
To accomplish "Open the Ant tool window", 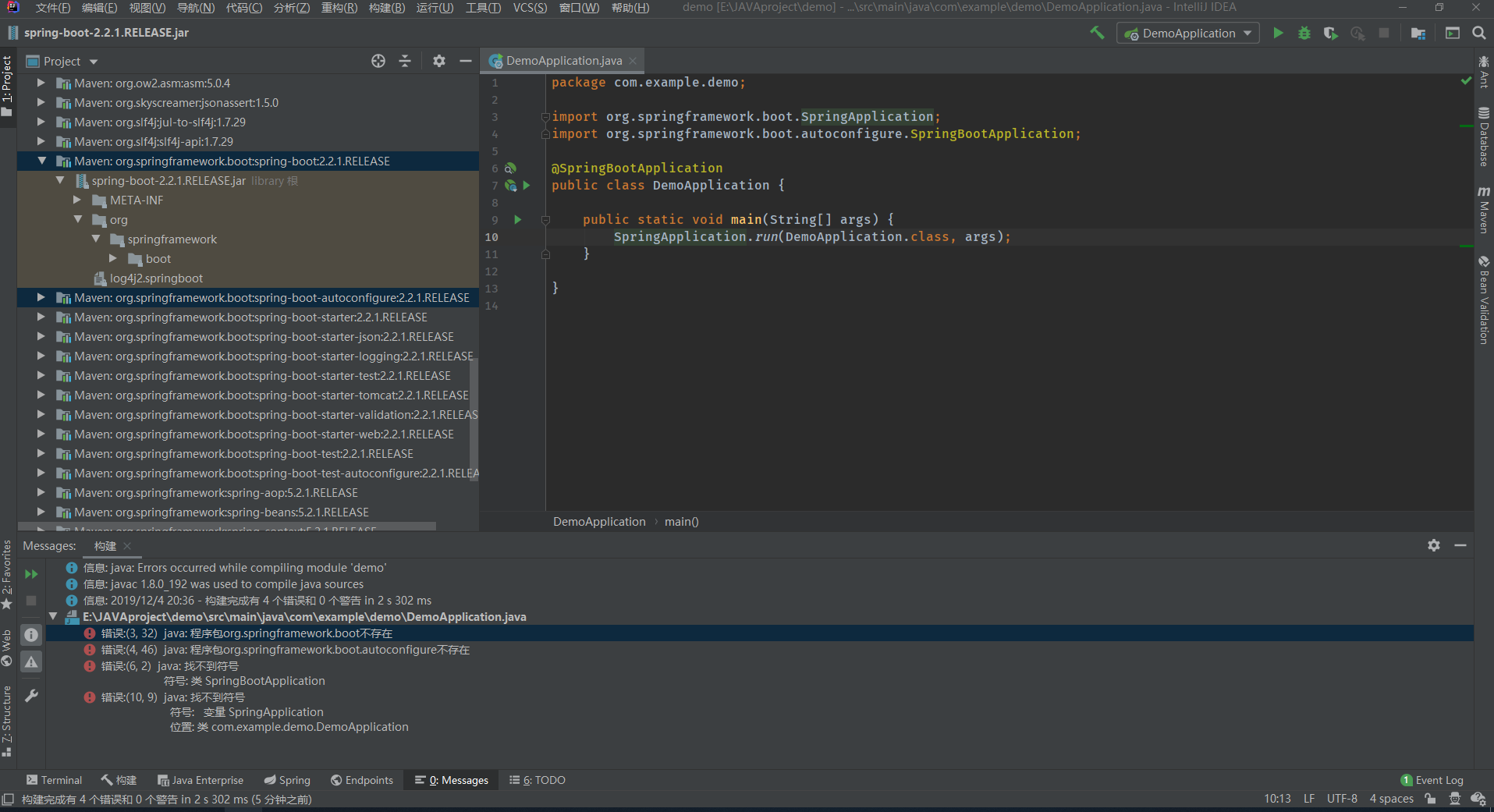I will (1484, 72).
